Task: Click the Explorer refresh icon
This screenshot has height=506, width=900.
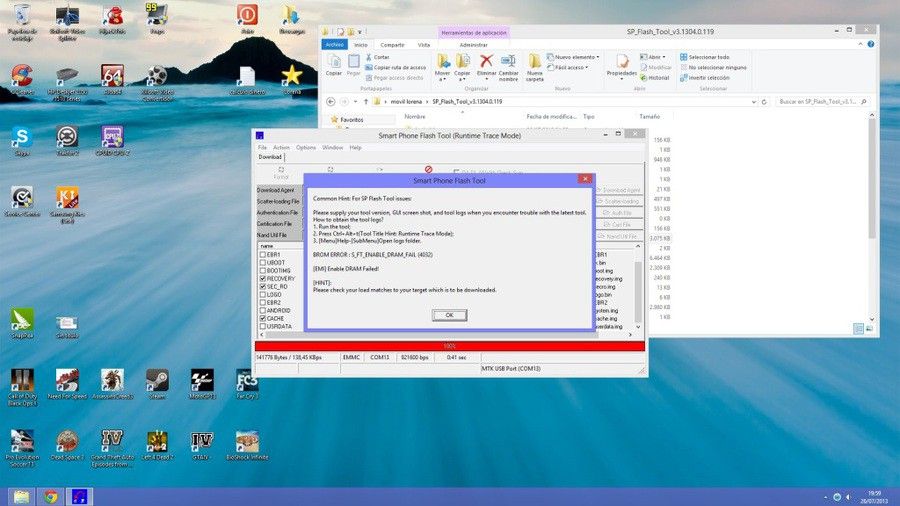Action: coord(764,102)
